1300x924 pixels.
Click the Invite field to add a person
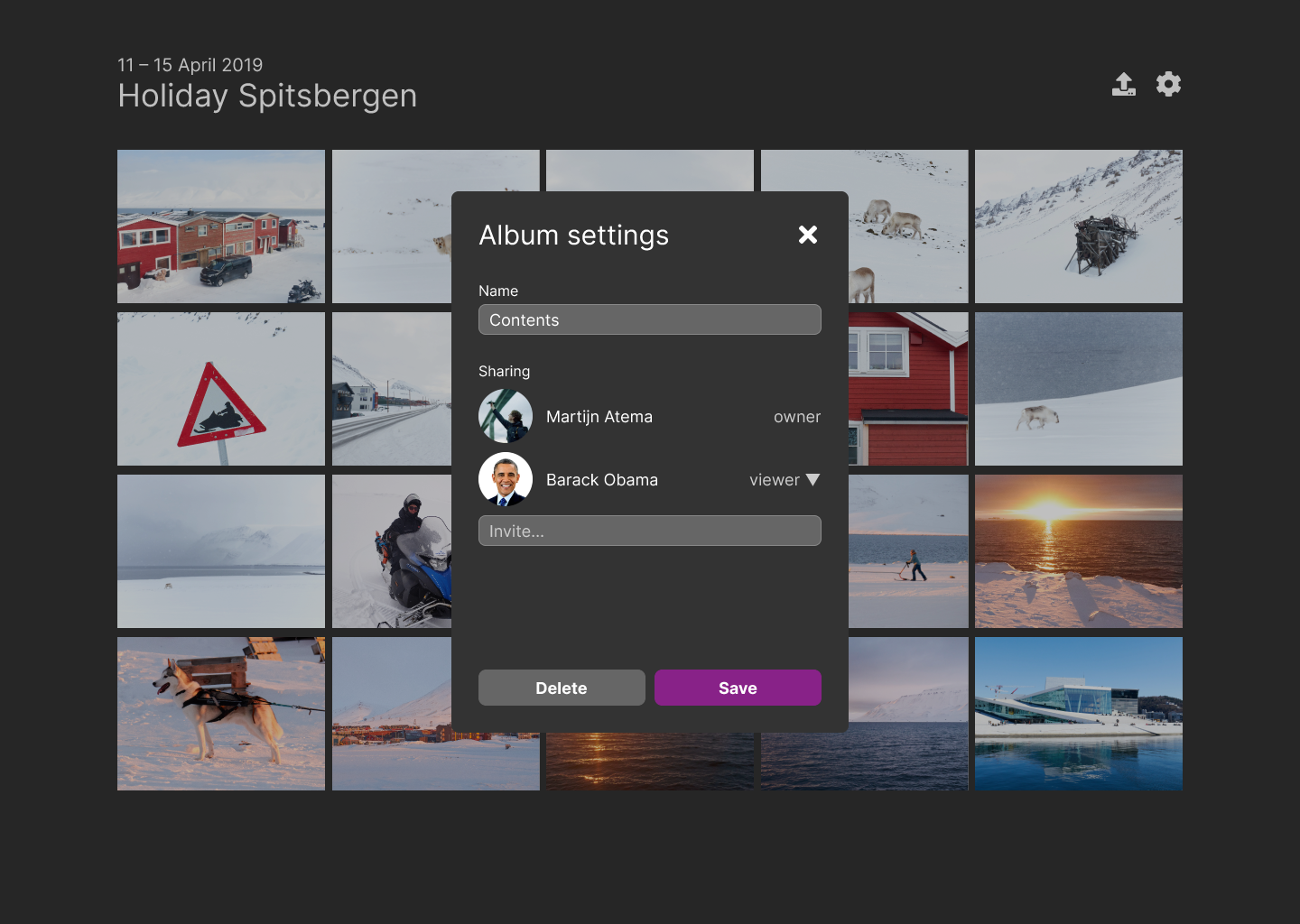(649, 531)
